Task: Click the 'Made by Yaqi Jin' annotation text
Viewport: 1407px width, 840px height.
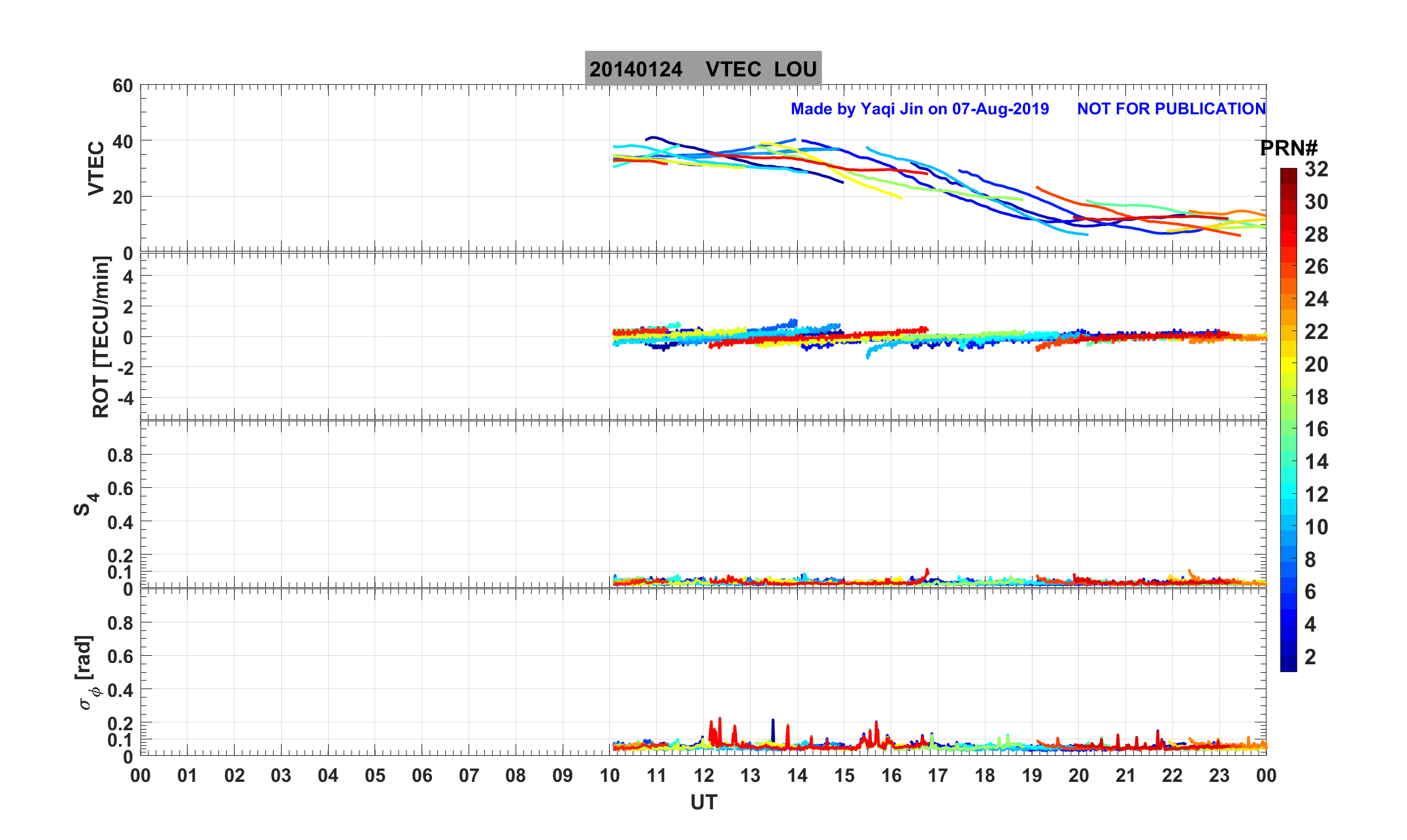Action: pos(919,109)
